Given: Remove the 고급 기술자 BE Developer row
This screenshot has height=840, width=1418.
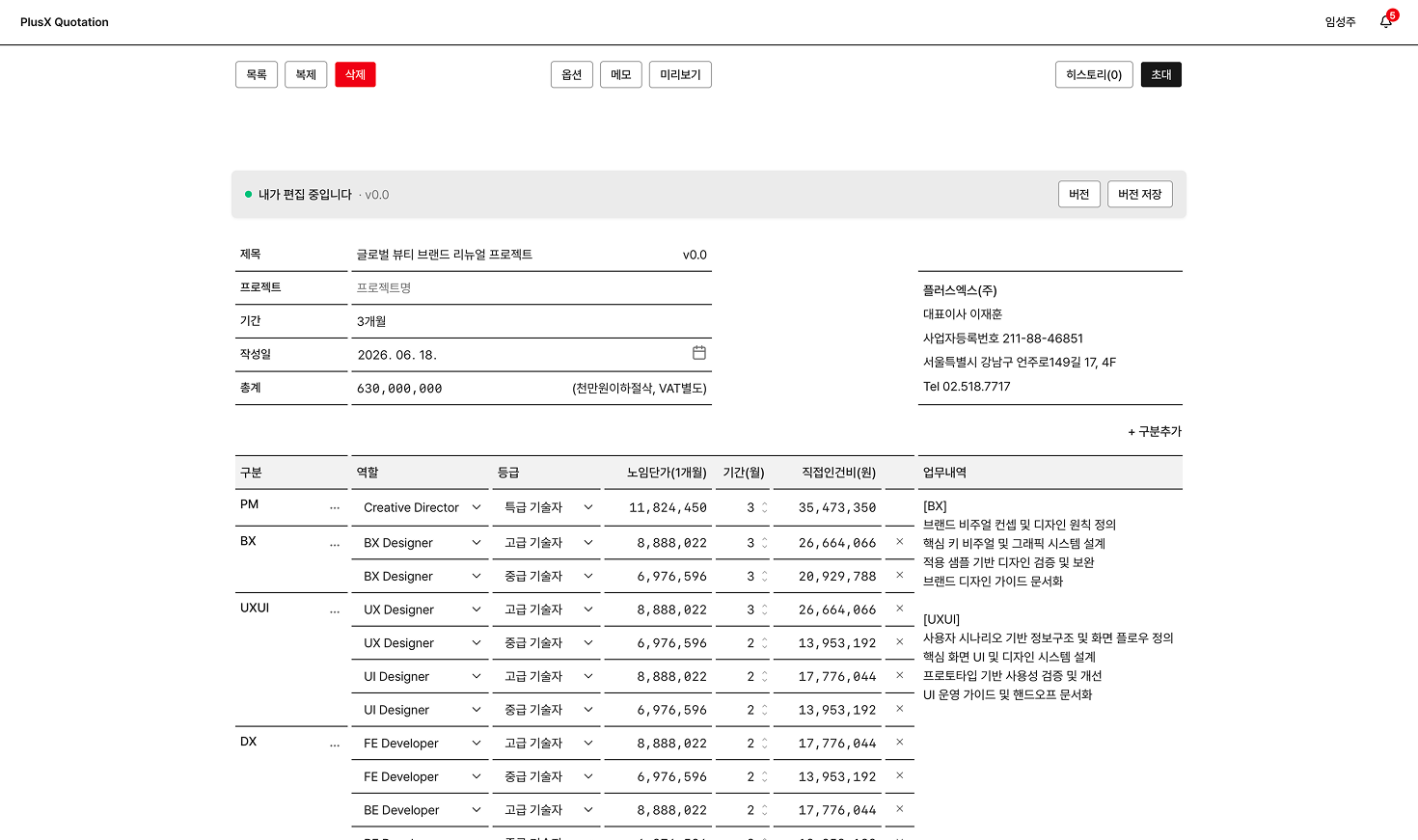Looking at the screenshot, I should coord(900,809).
